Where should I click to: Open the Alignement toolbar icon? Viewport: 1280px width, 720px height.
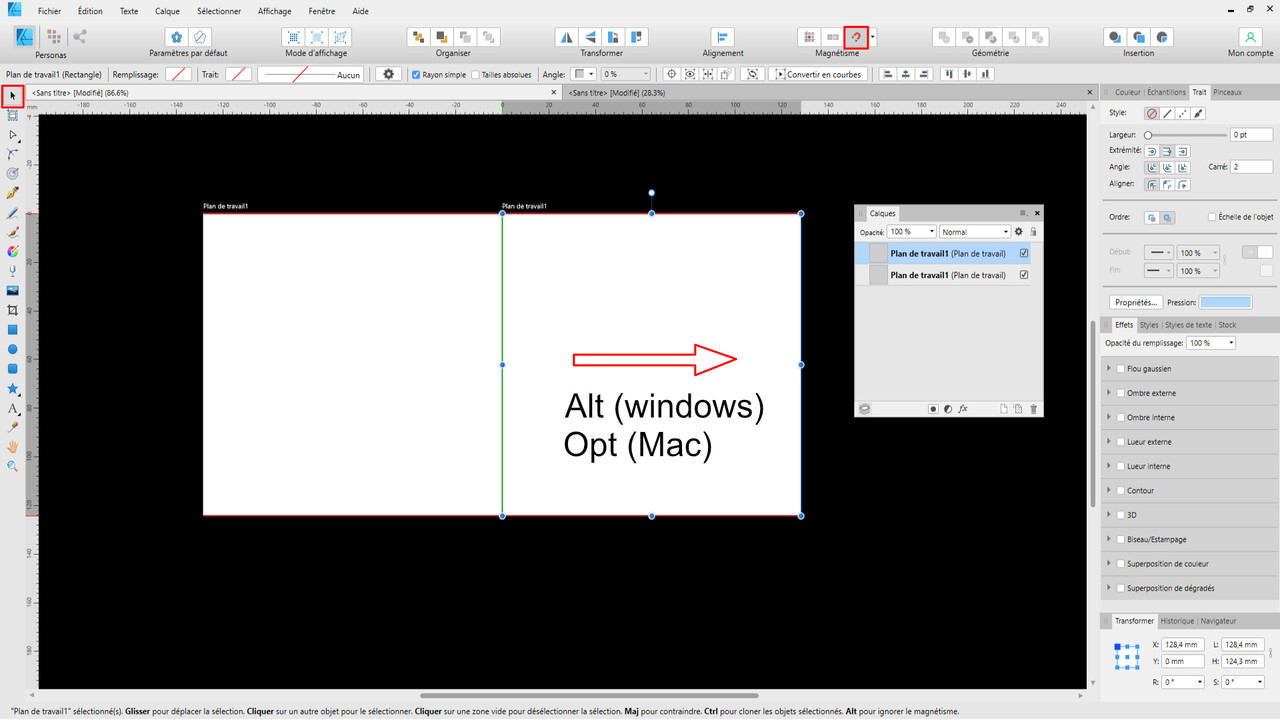click(x=722, y=37)
